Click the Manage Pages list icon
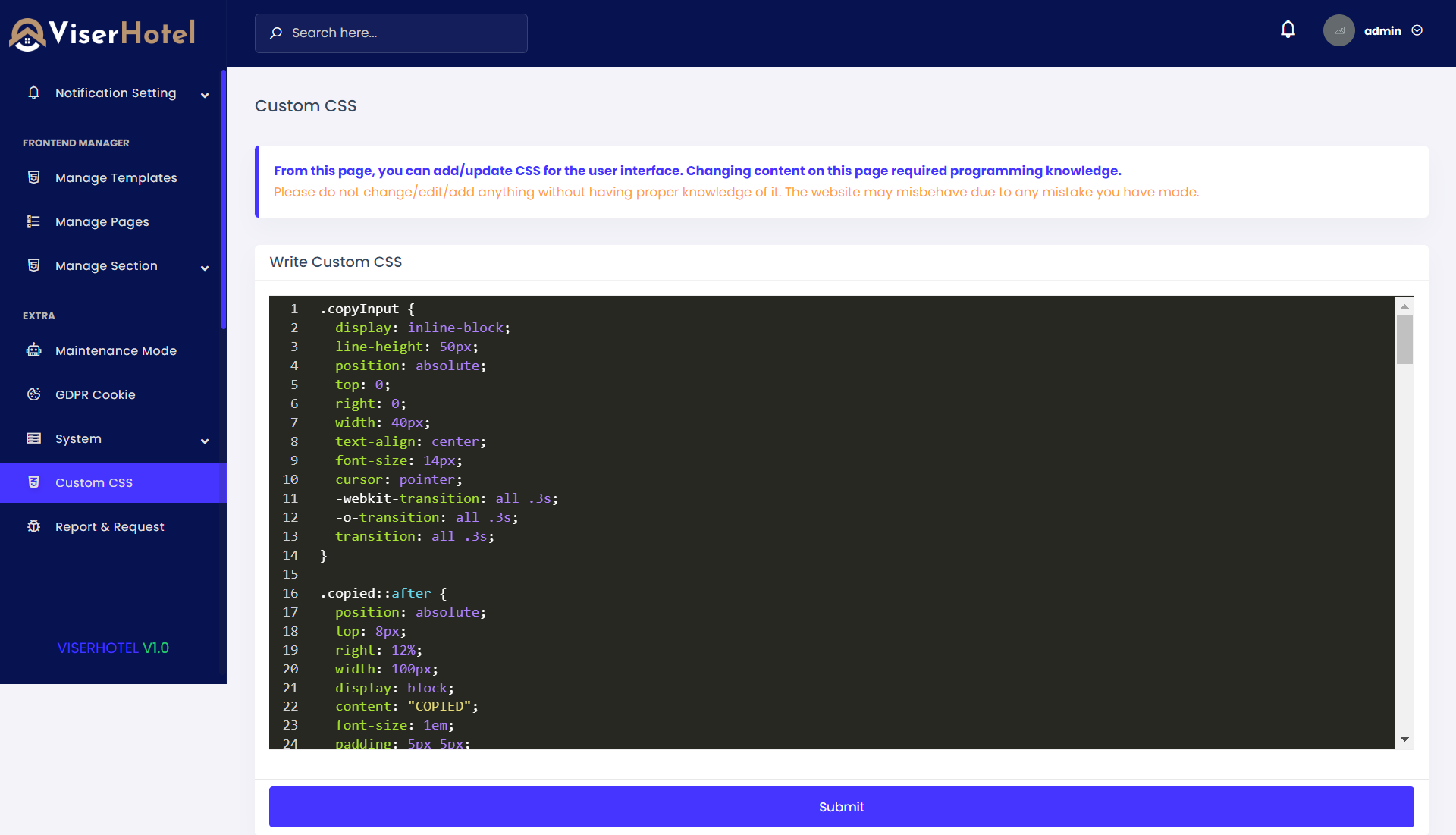This screenshot has height=835, width=1456. [x=33, y=221]
